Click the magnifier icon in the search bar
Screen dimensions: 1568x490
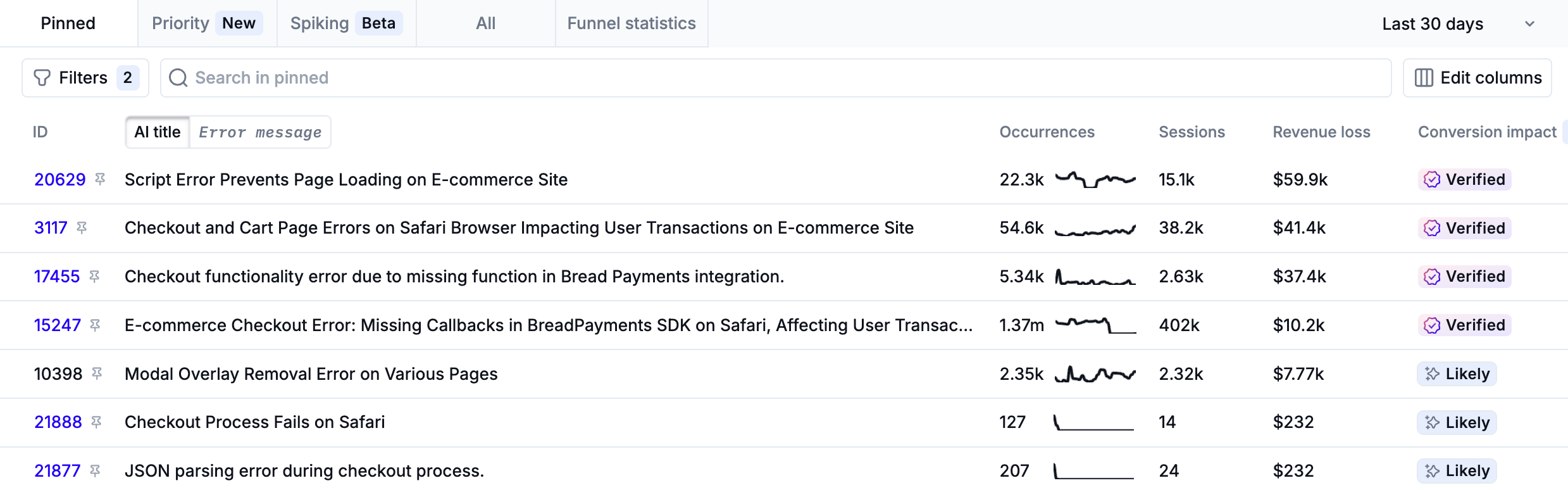pos(178,78)
